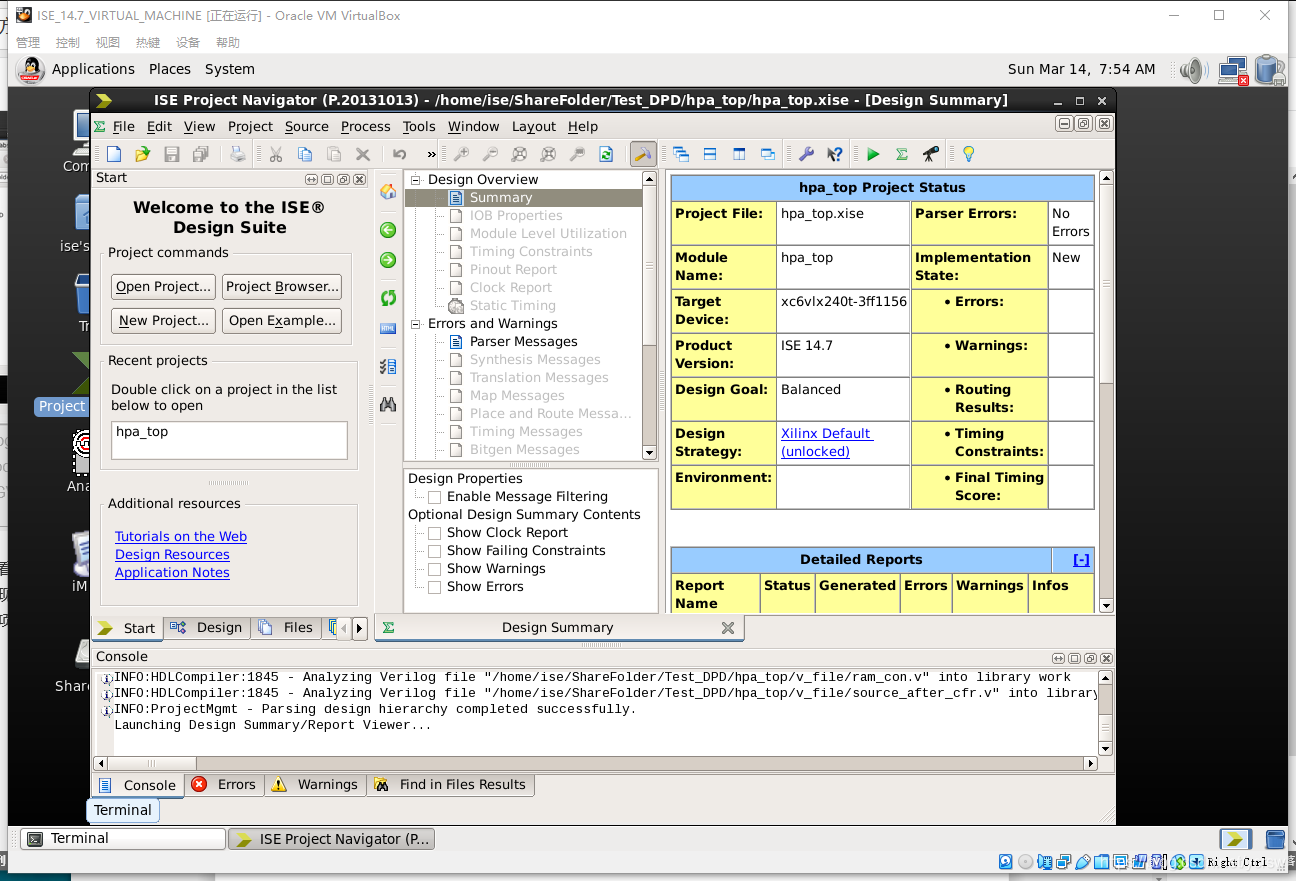Toggle the hammer tools icon in toolbar
Screen dimensions: 1296x881
click(643, 154)
